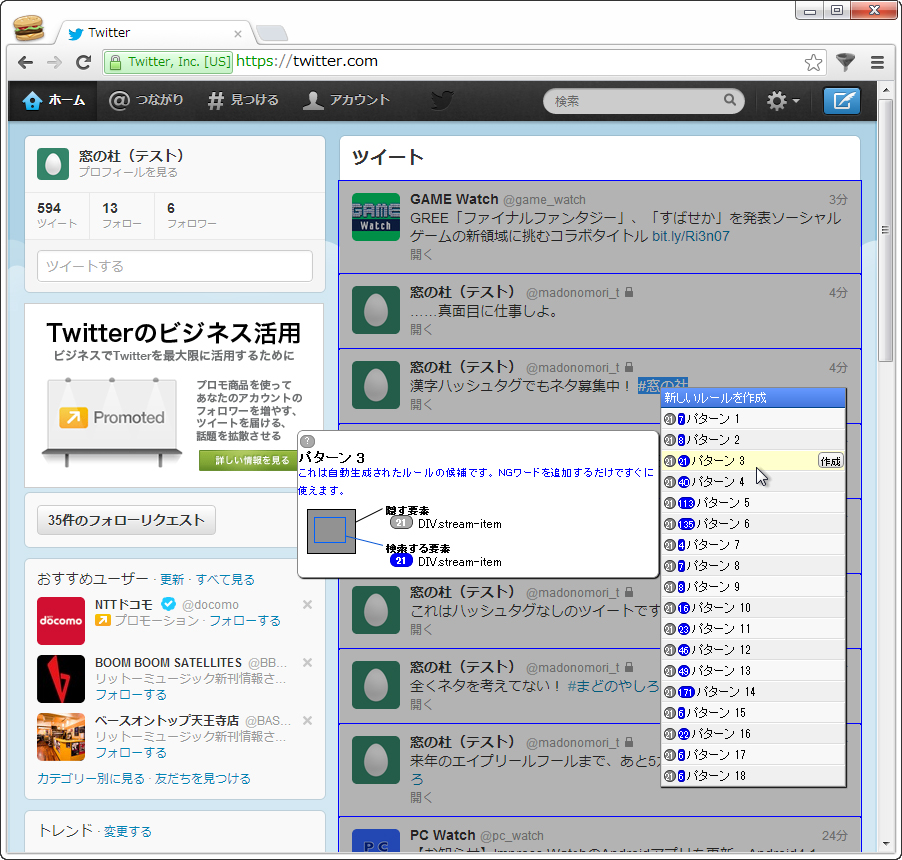Open the 見つける tab

[243, 101]
